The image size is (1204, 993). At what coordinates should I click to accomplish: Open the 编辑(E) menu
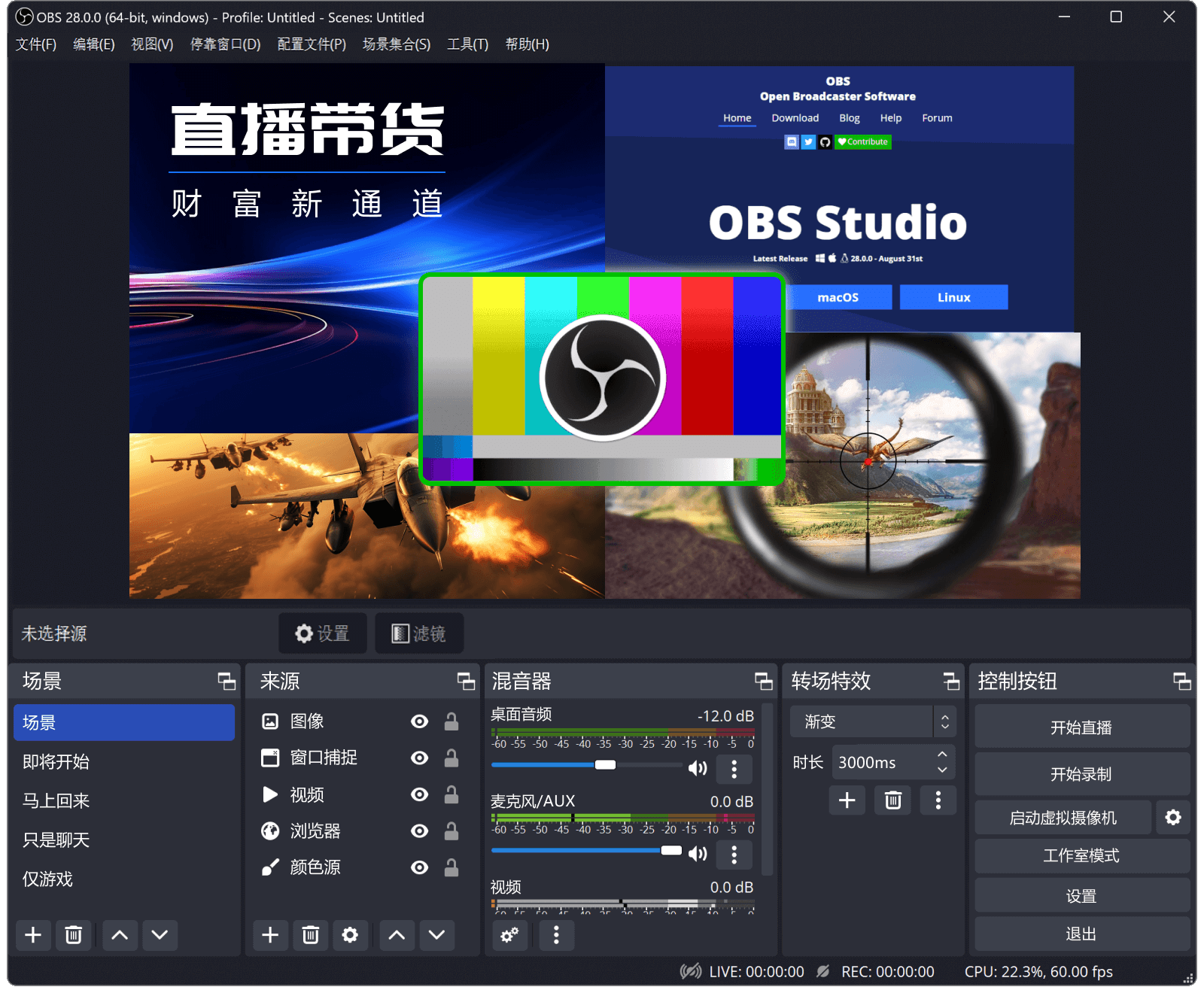94,44
